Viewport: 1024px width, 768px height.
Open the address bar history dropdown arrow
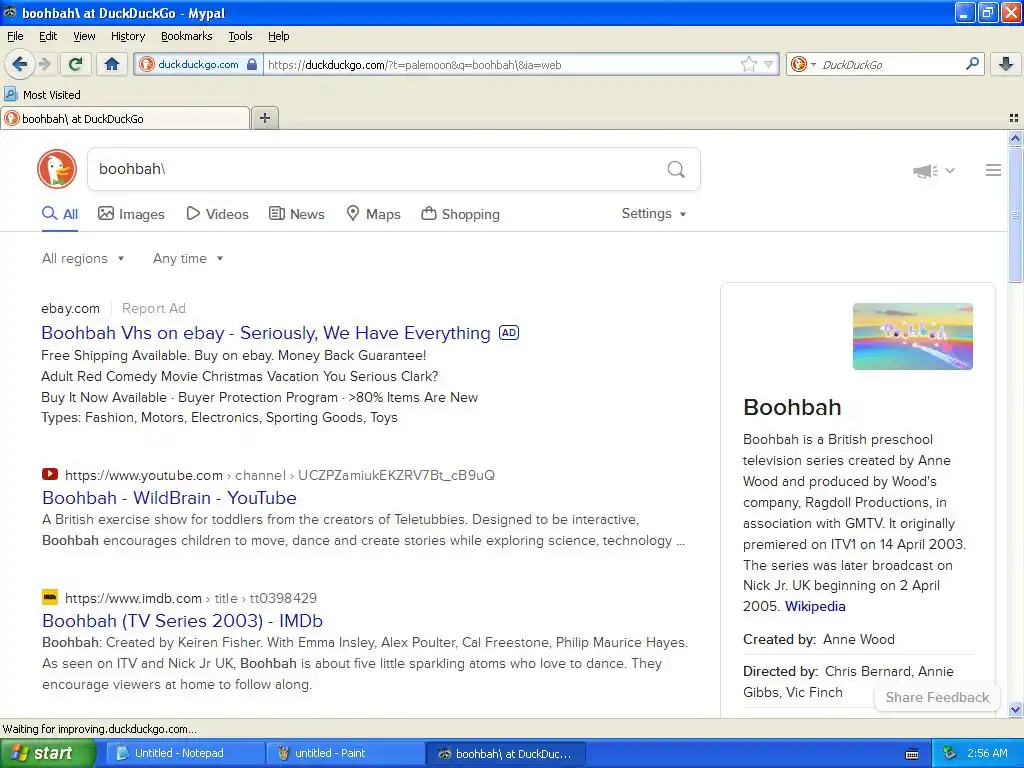point(769,65)
